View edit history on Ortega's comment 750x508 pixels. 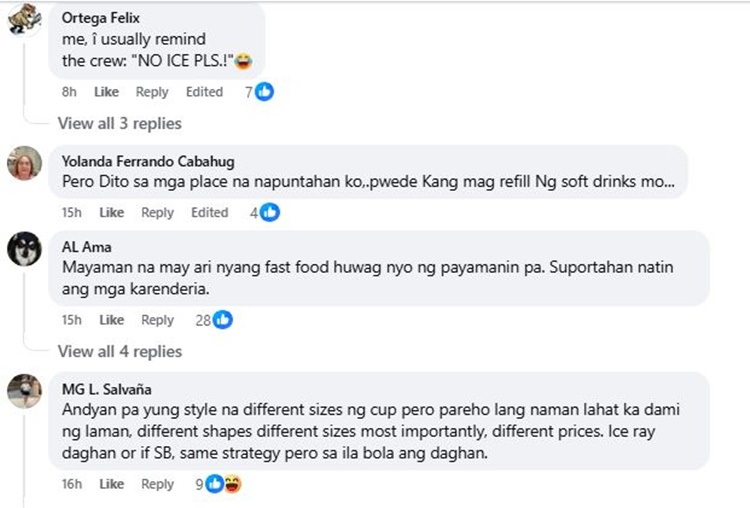point(204,92)
